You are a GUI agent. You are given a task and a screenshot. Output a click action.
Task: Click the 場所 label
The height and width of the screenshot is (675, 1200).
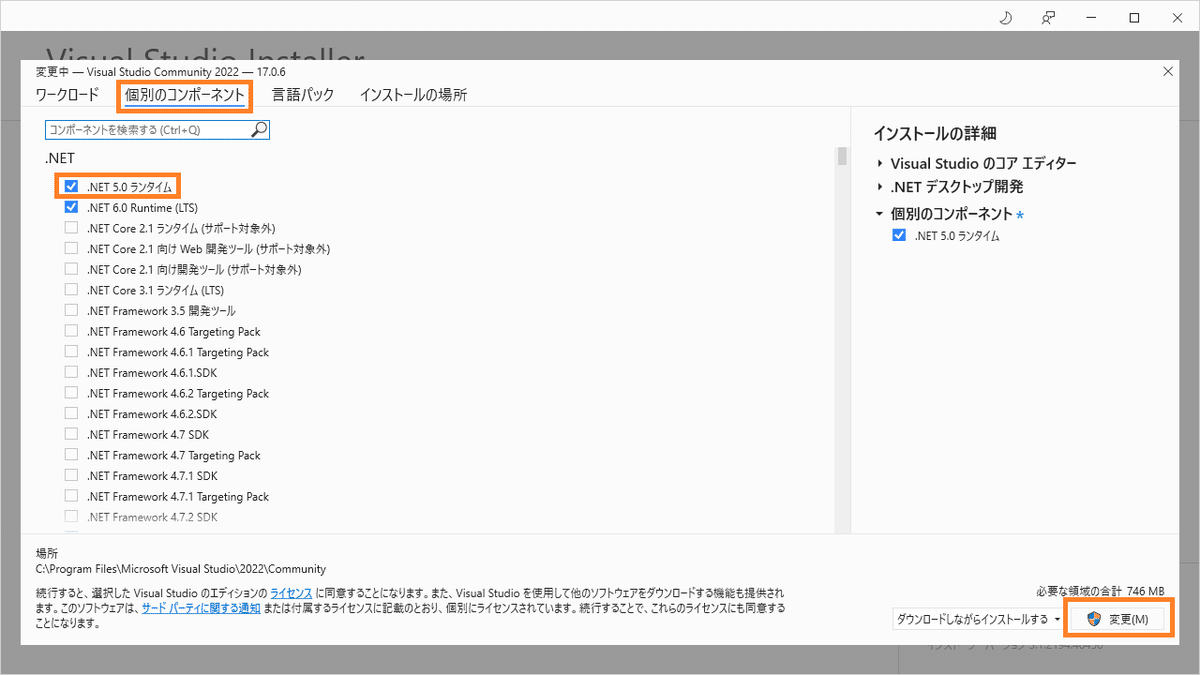(46, 553)
